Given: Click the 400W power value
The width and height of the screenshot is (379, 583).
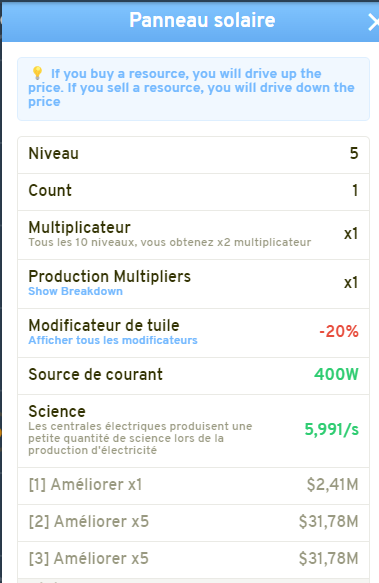Looking at the screenshot, I should pos(336,374).
